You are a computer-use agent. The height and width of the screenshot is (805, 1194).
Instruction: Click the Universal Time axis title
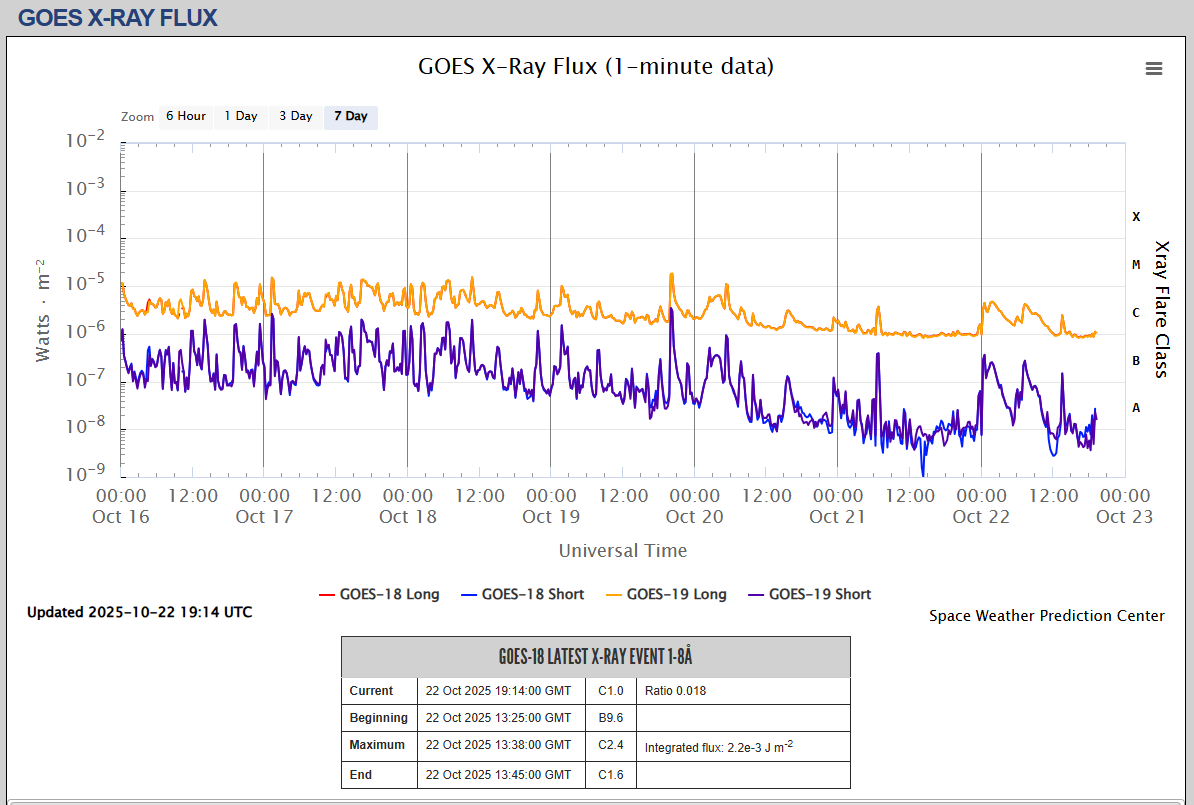point(622,551)
